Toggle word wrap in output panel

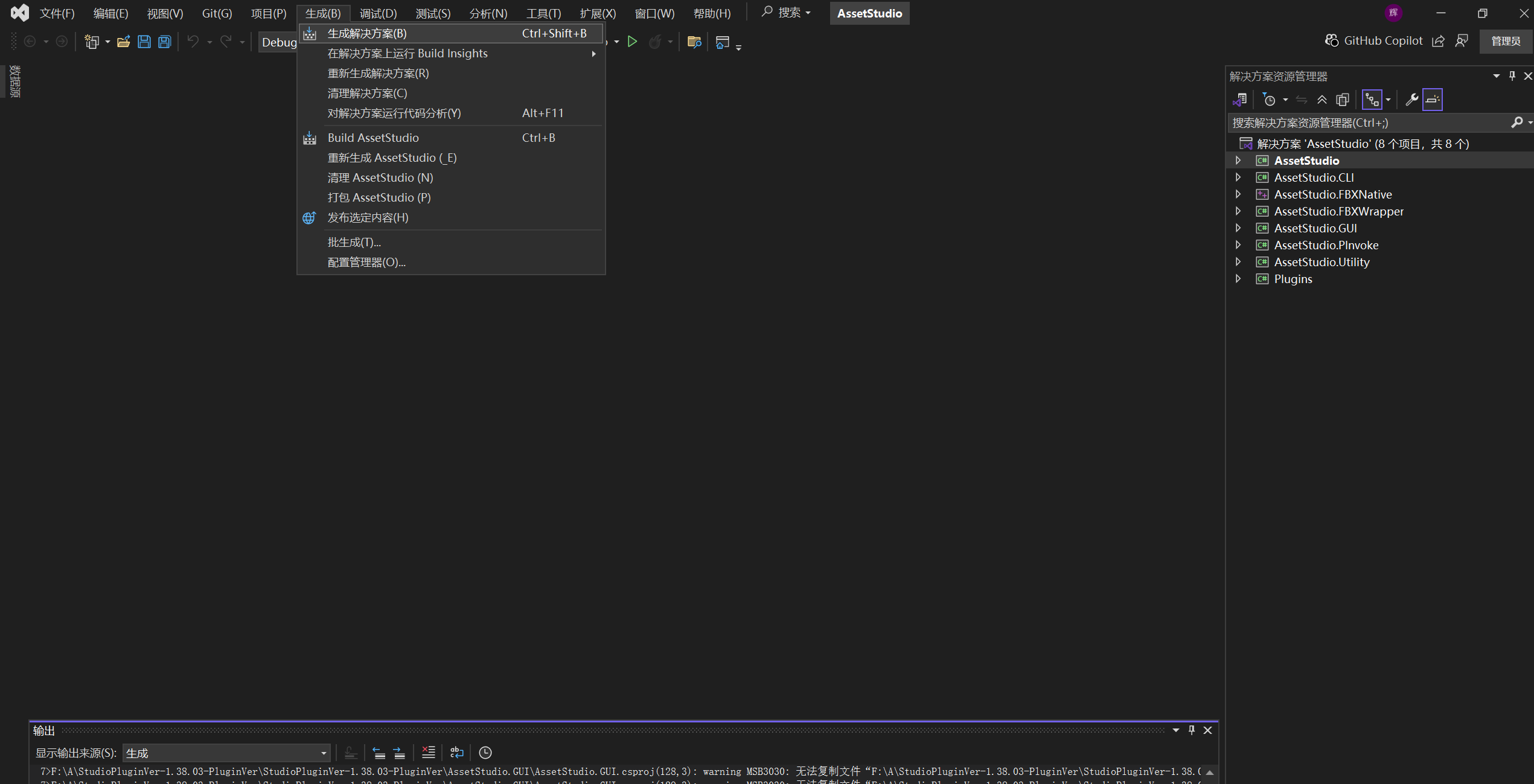(457, 752)
